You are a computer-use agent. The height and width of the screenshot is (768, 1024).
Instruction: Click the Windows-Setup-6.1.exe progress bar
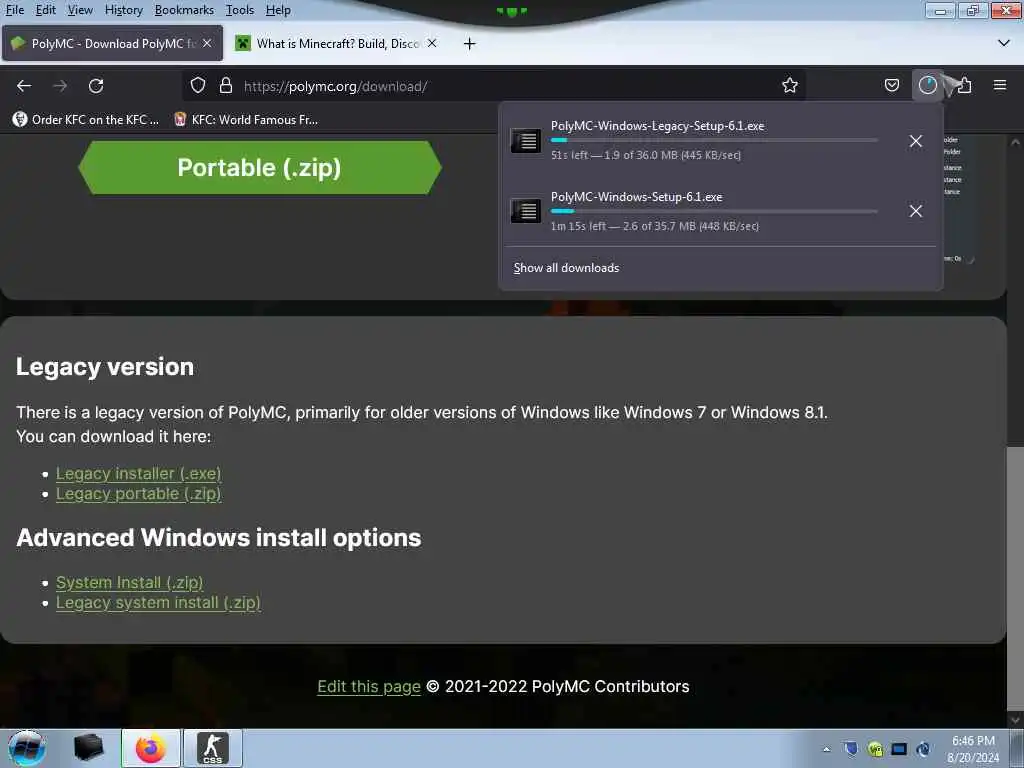pyautogui.click(x=714, y=211)
